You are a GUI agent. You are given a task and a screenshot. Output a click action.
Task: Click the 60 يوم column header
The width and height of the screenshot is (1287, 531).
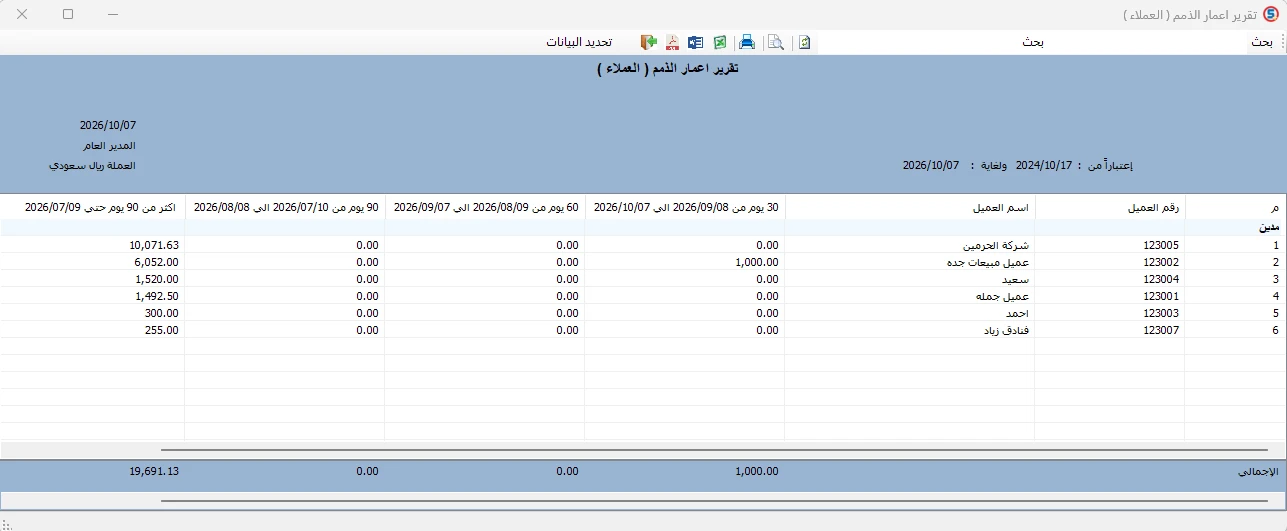coord(485,207)
